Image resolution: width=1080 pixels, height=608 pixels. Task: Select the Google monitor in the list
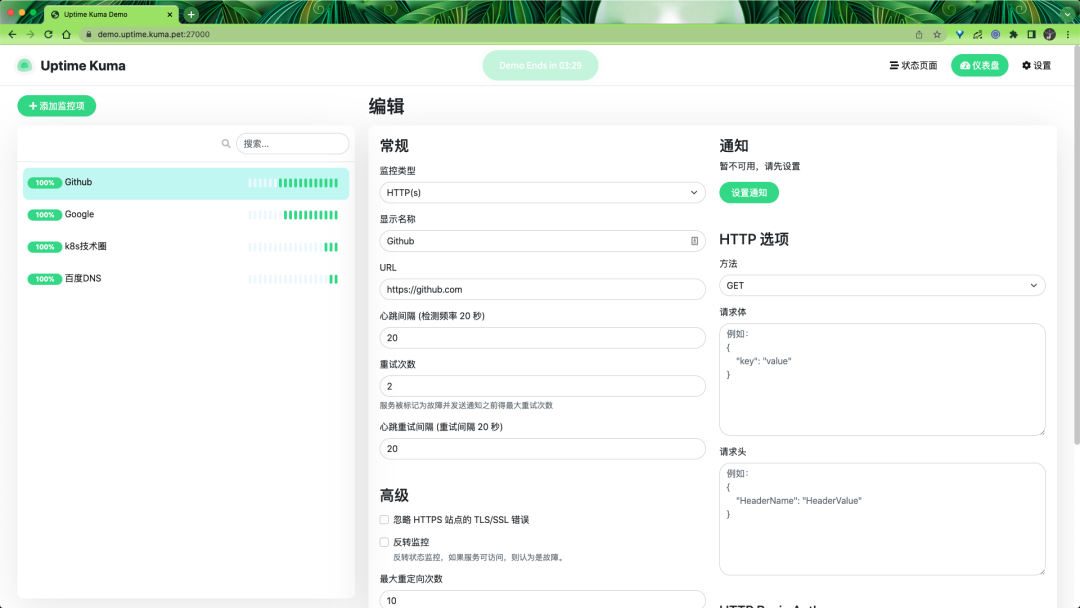pos(186,215)
